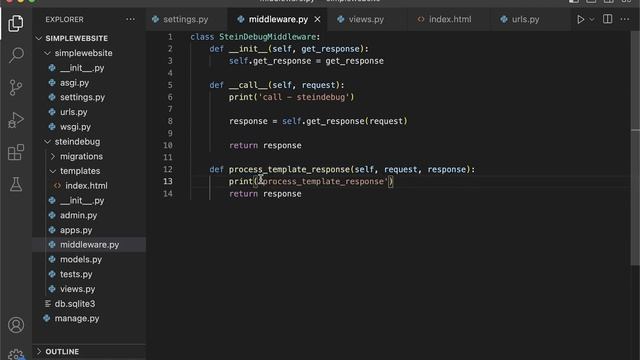Click the file icon beside db.sqlite3

[x=47, y=304]
